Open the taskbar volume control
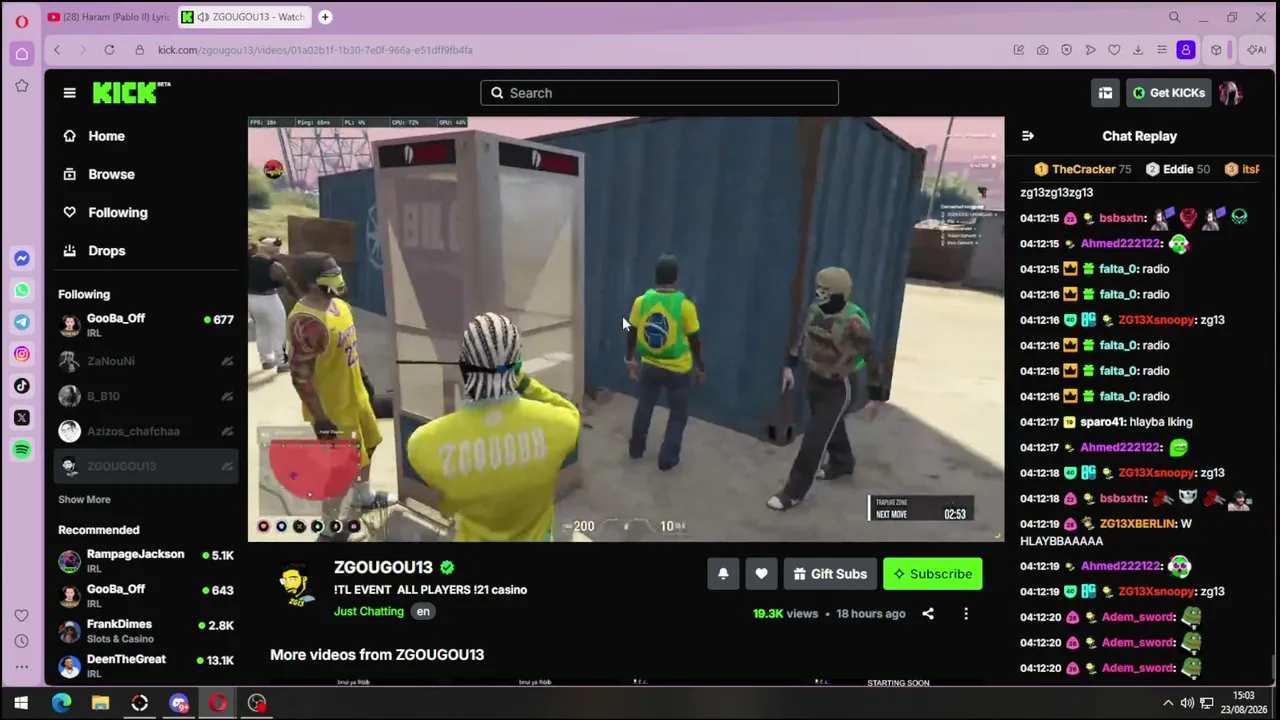This screenshot has height=720, width=1280. click(x=1187, y=703)
